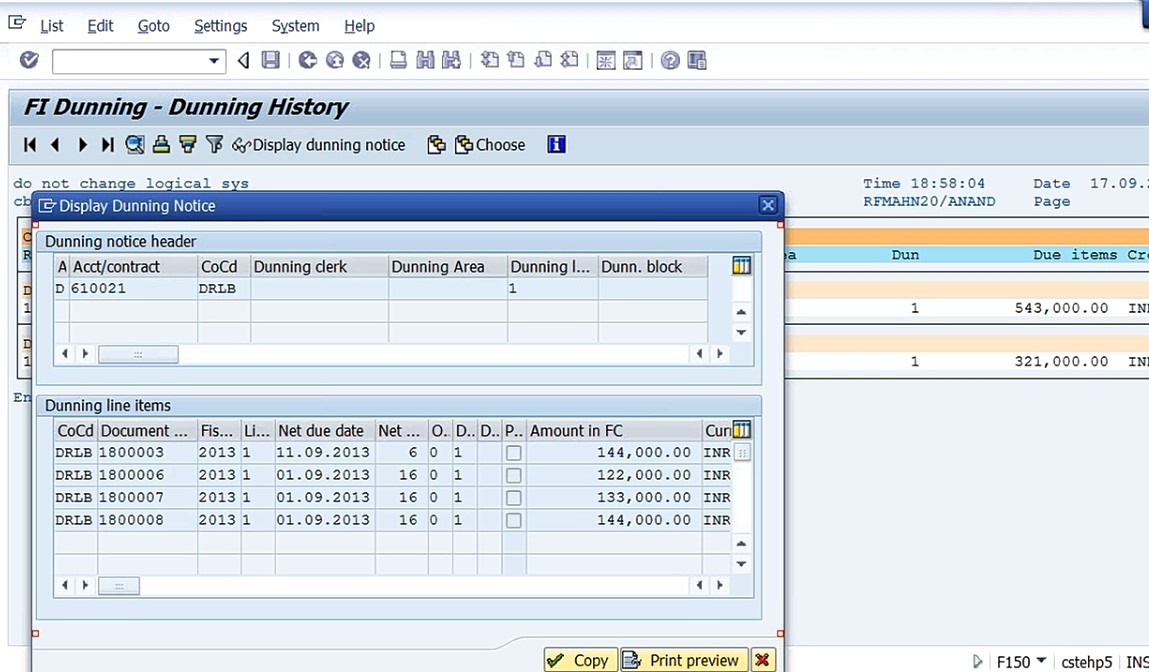Viewport: 1149px width, 672px height.
Task: Jump to last list page arrow
Action: coord(108,145)
